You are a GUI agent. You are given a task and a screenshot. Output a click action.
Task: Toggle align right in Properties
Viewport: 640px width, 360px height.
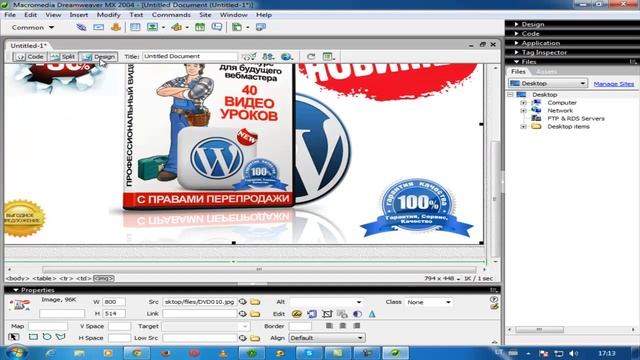(356, 326)
